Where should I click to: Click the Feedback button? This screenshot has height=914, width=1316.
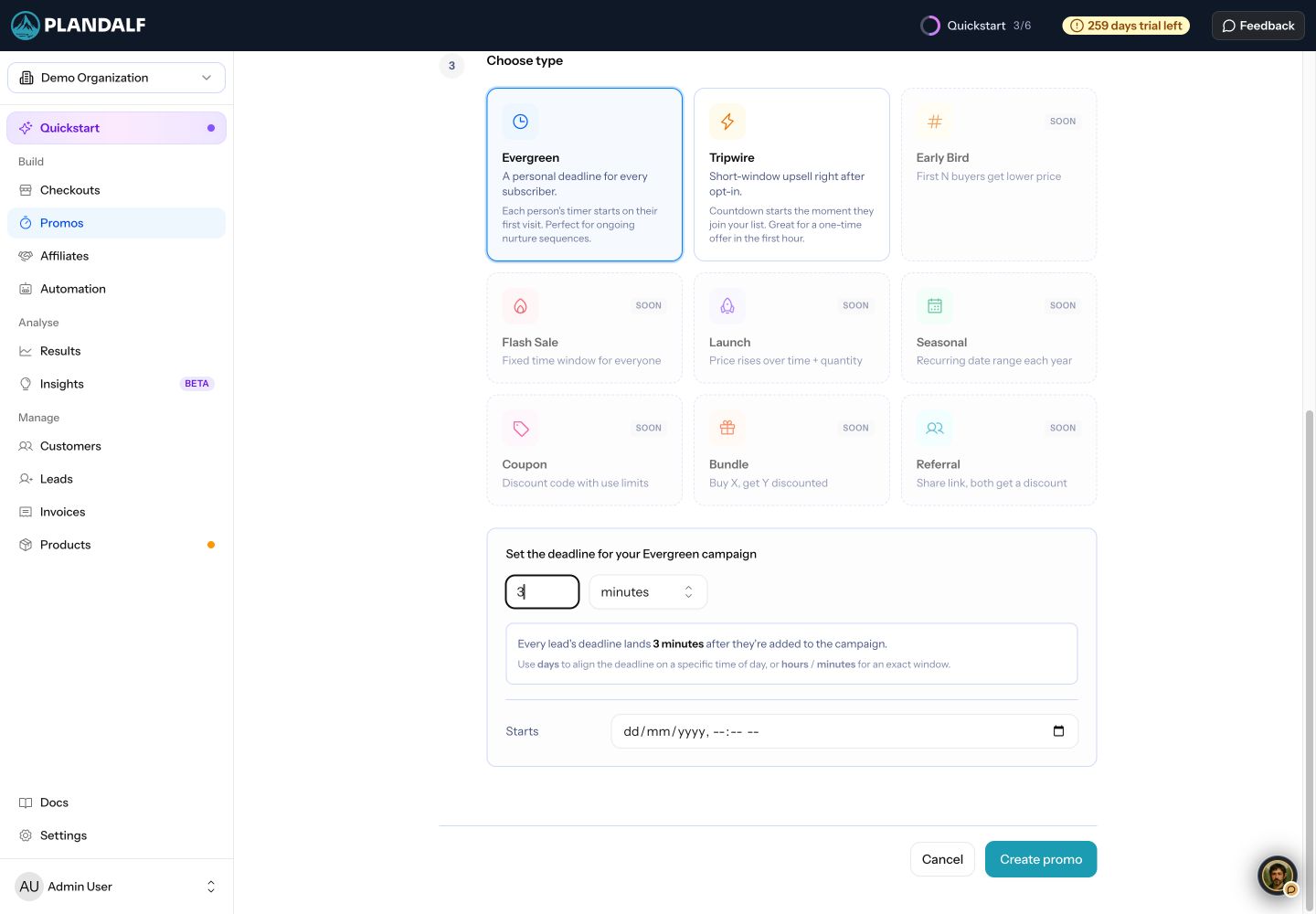coord(1258,26)
